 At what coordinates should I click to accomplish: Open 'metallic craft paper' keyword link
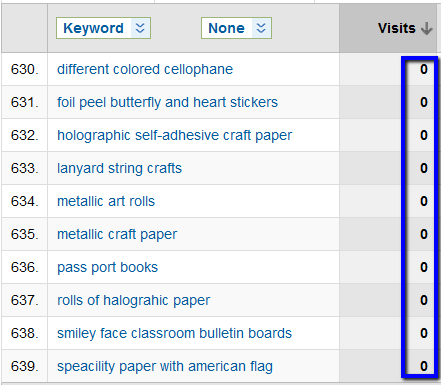117,234
